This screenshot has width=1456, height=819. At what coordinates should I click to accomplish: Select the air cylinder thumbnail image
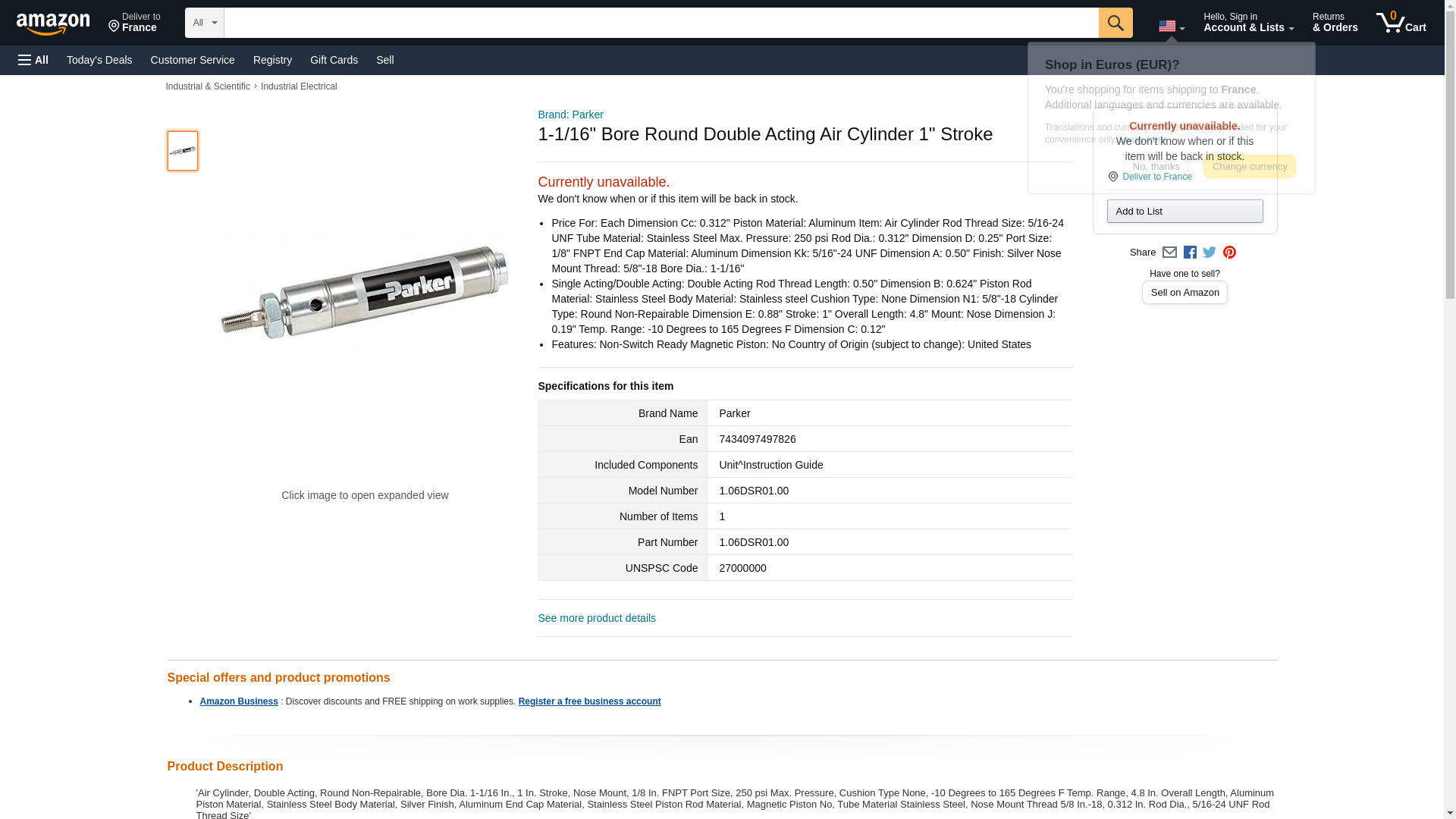click(183, 150)
